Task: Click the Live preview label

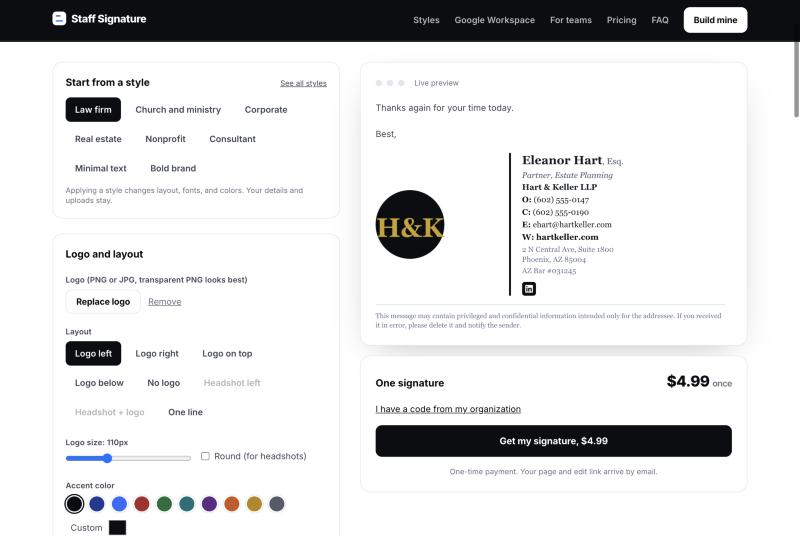Action: click(x=436, y=83)
